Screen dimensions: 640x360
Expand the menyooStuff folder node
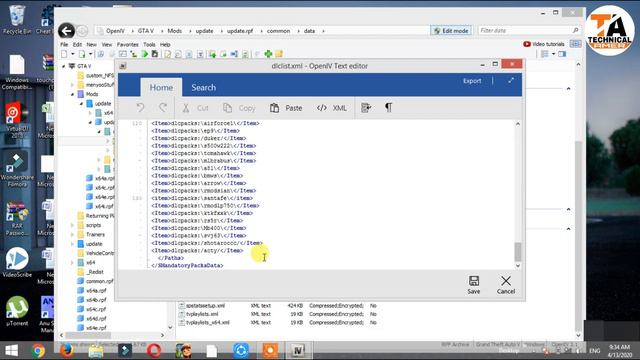pos(73,85)
